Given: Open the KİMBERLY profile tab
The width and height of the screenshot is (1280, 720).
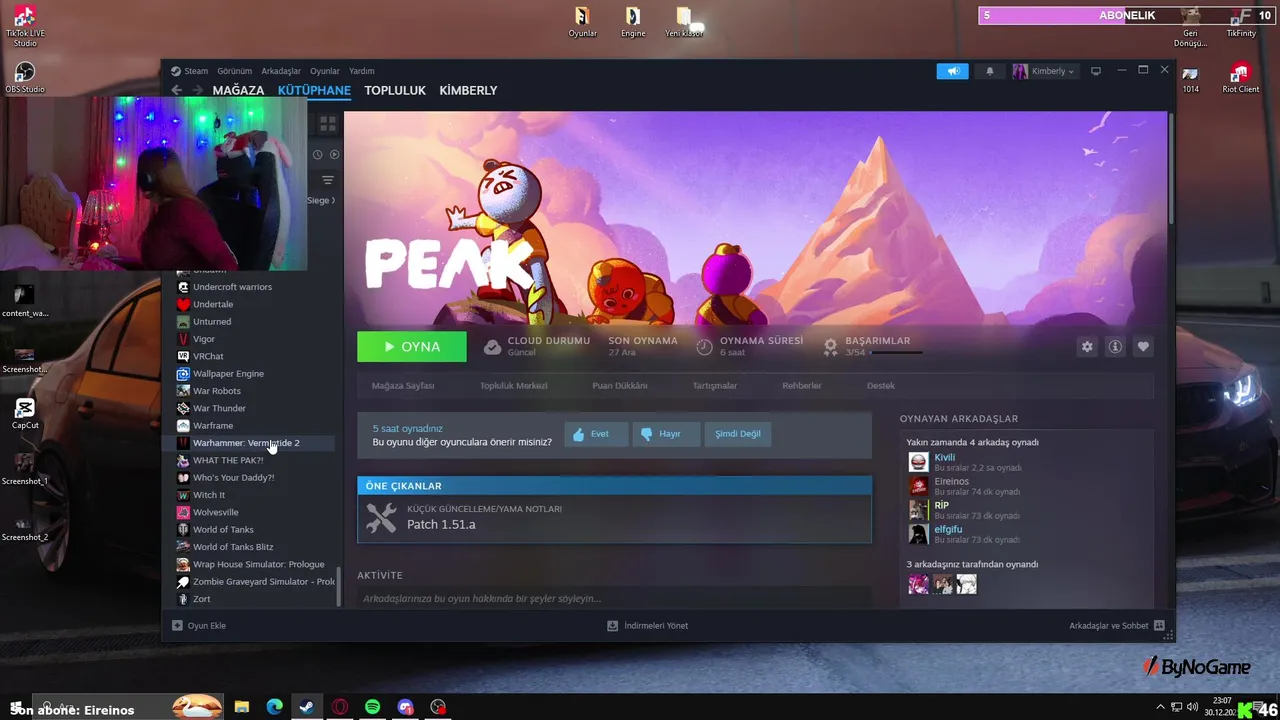Looking at the screenshot, I should (468, 90).
